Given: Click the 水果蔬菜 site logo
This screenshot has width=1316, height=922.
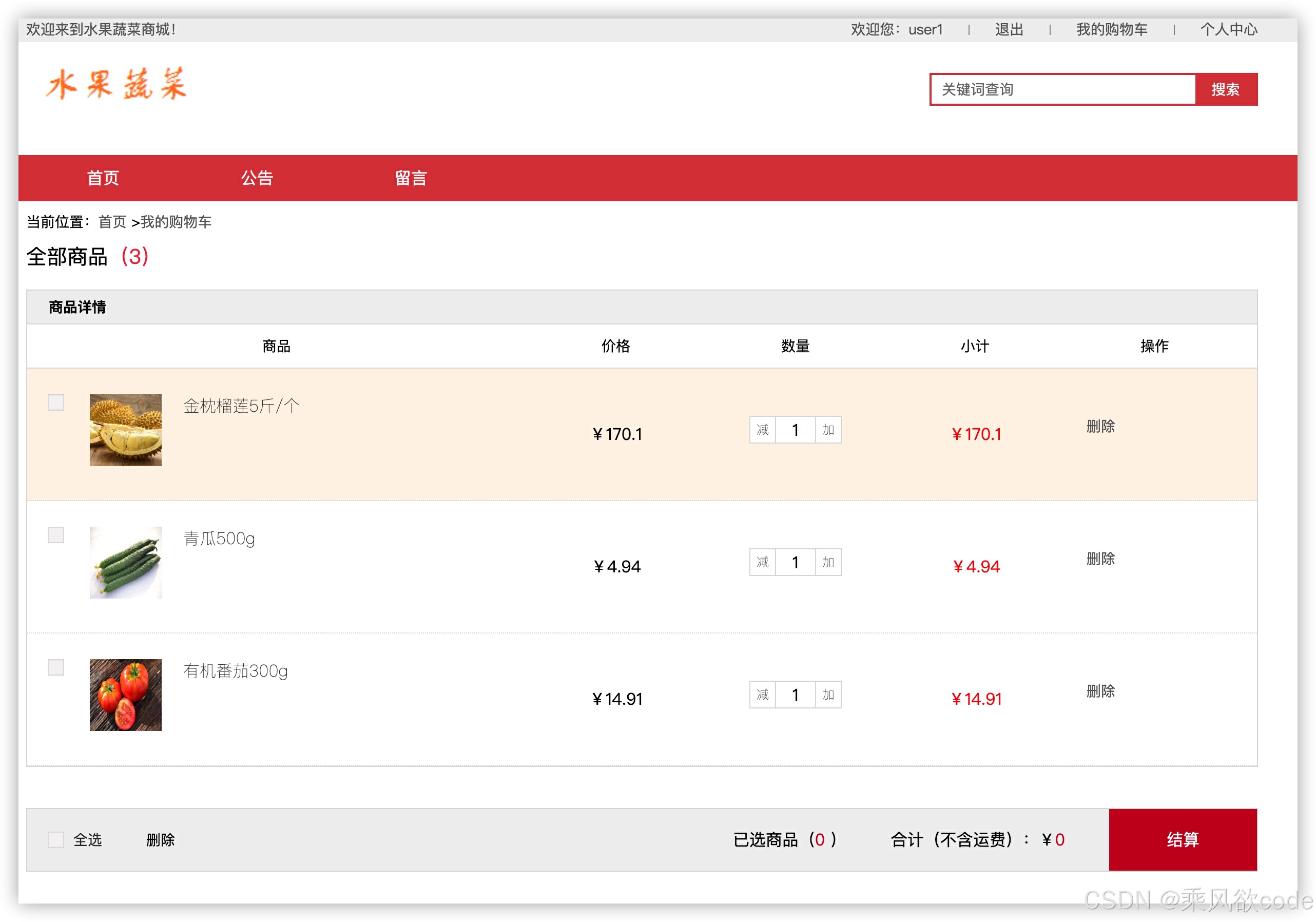Looking at the screenshot, I should pos(117,84).
